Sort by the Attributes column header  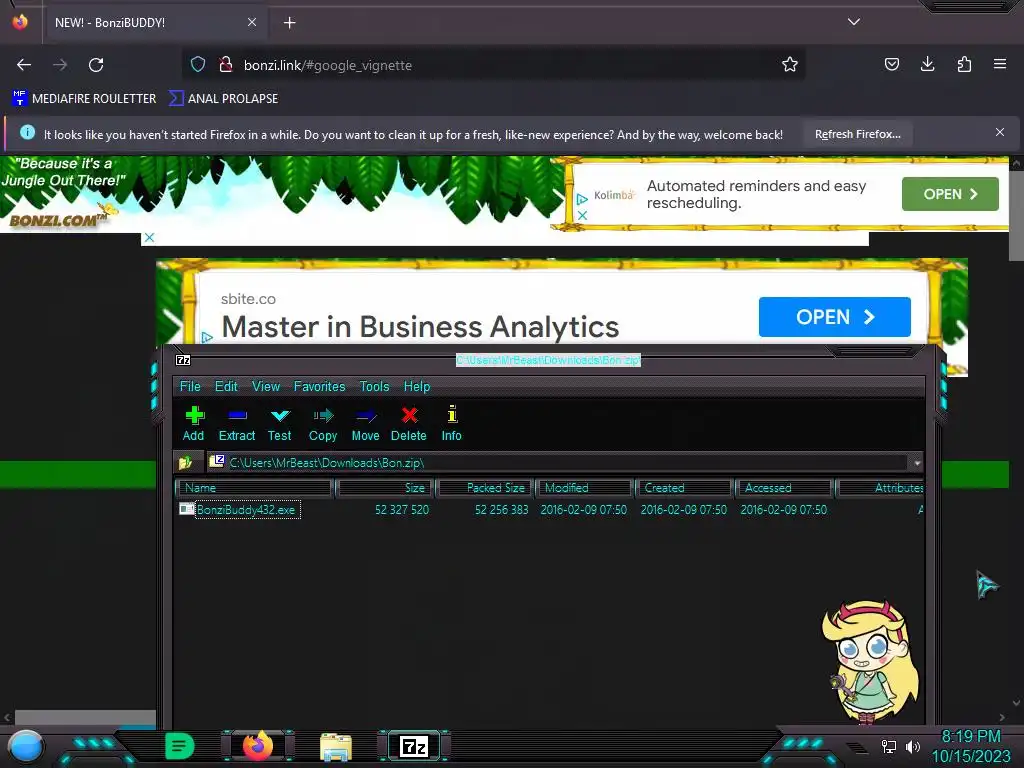[x=880, y=488]
